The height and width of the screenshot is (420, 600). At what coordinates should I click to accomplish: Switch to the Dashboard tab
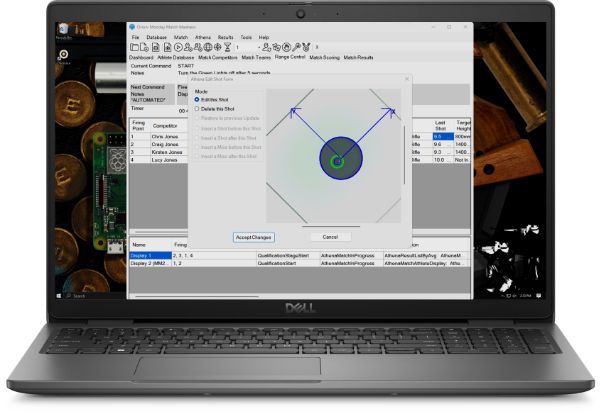click(x=141, y=57)
